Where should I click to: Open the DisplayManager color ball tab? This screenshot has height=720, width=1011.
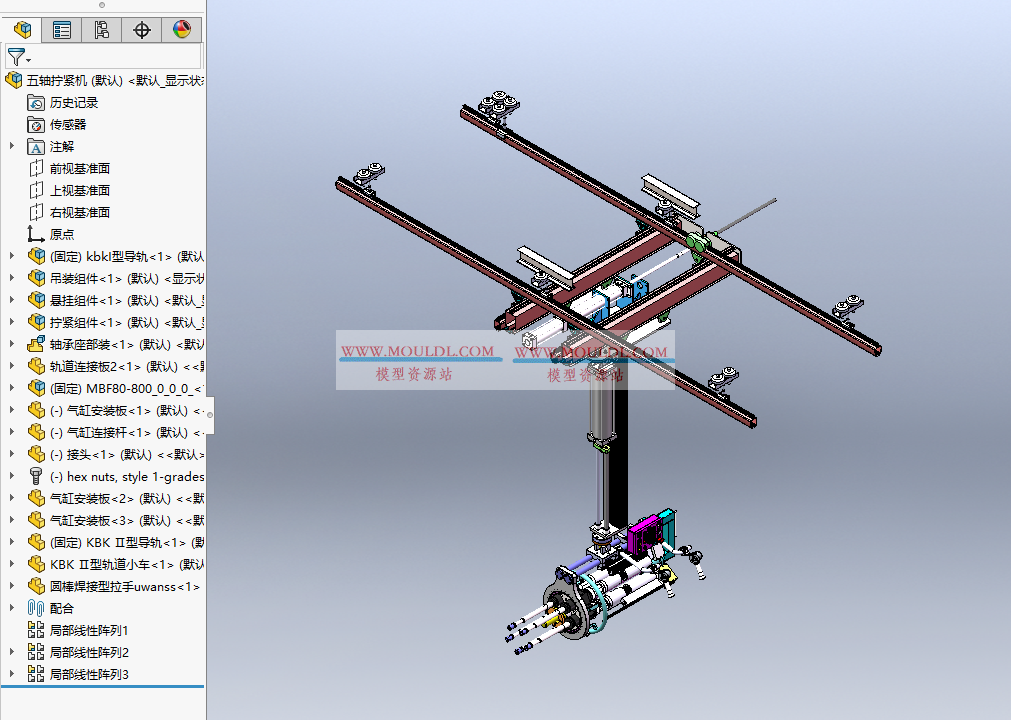tap(181, 30)
